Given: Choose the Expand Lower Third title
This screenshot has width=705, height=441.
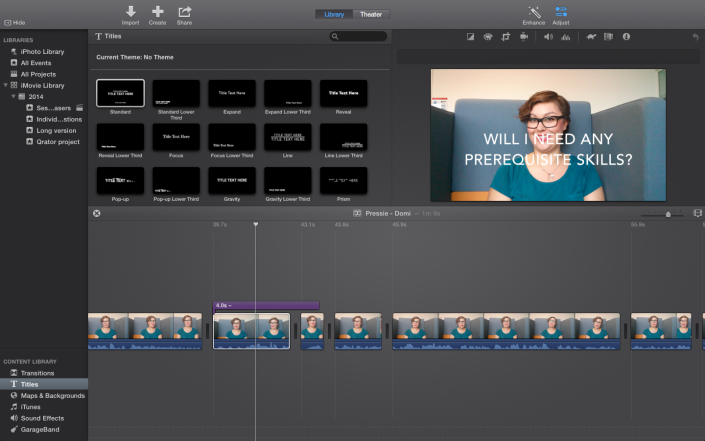Looking at the screenshot, I should click(287, 93).
